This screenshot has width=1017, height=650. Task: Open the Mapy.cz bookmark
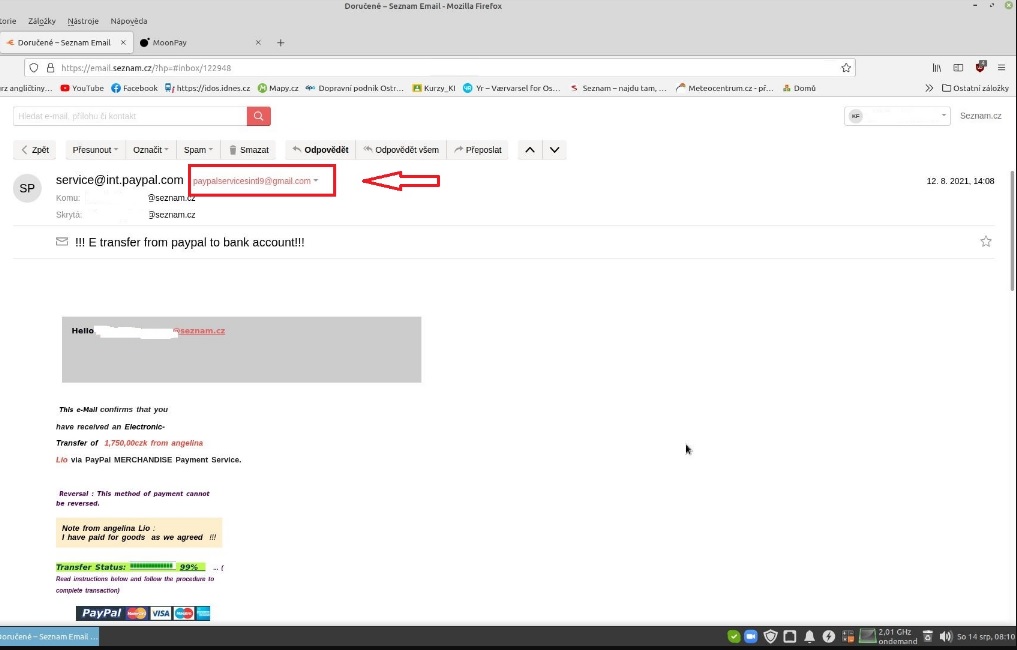pyautogui.click(x=278, y=88)
